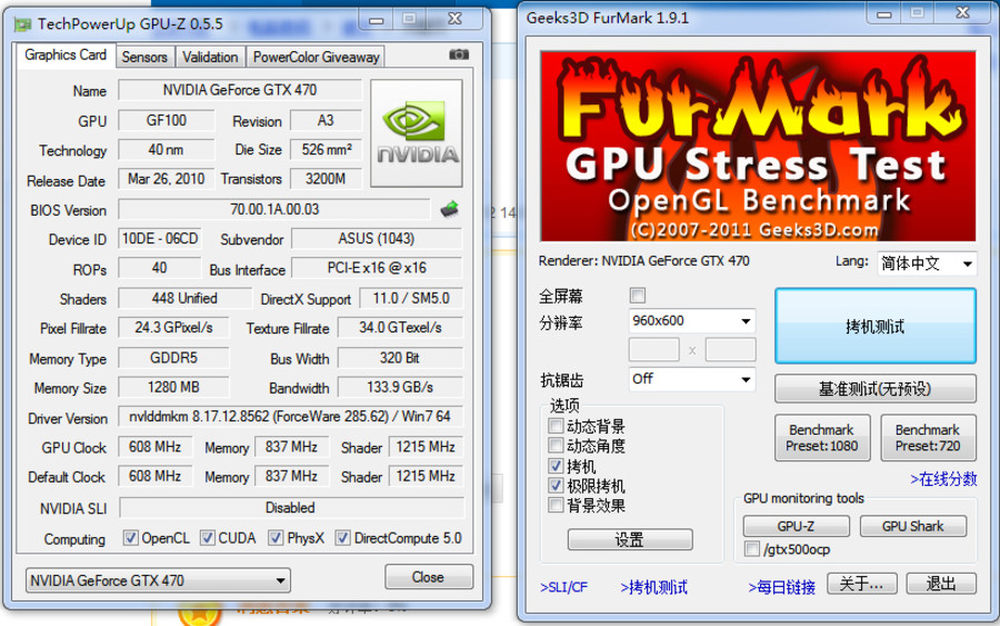The image size is (1000, 626).
Task: Click the custom width input field
Action: pos(654,350)
